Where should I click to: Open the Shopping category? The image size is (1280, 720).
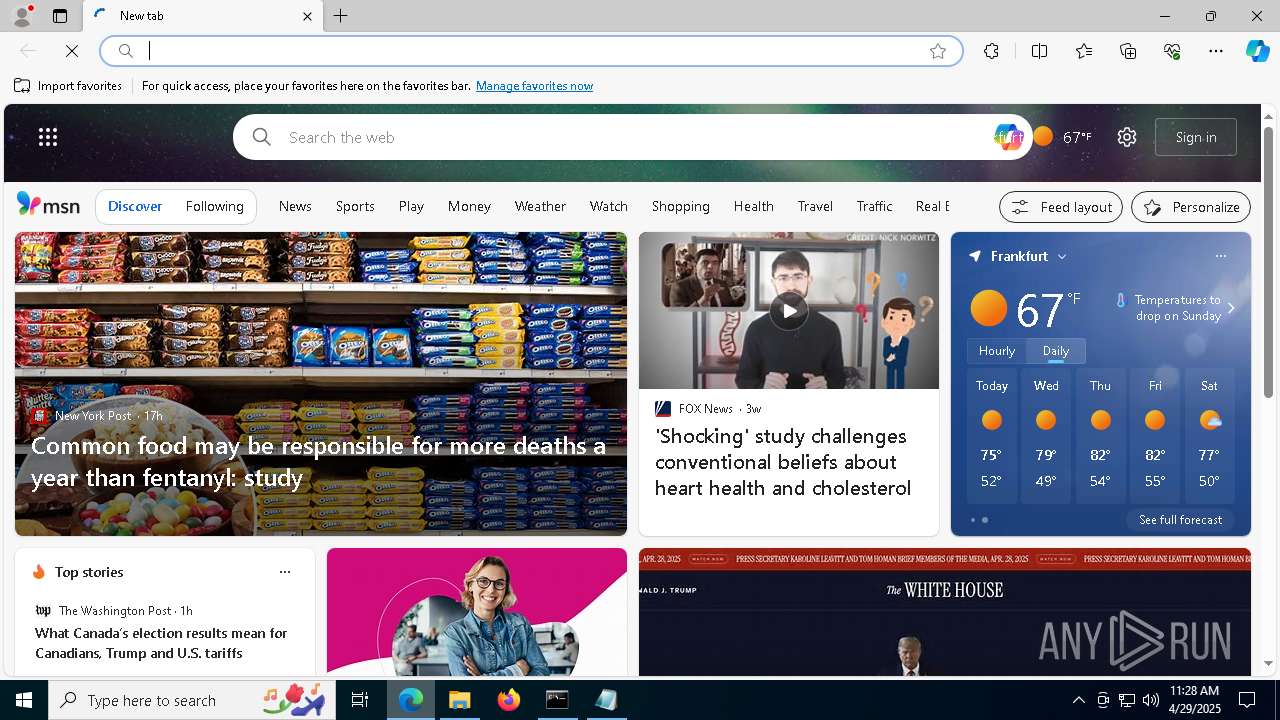[681, 206]
